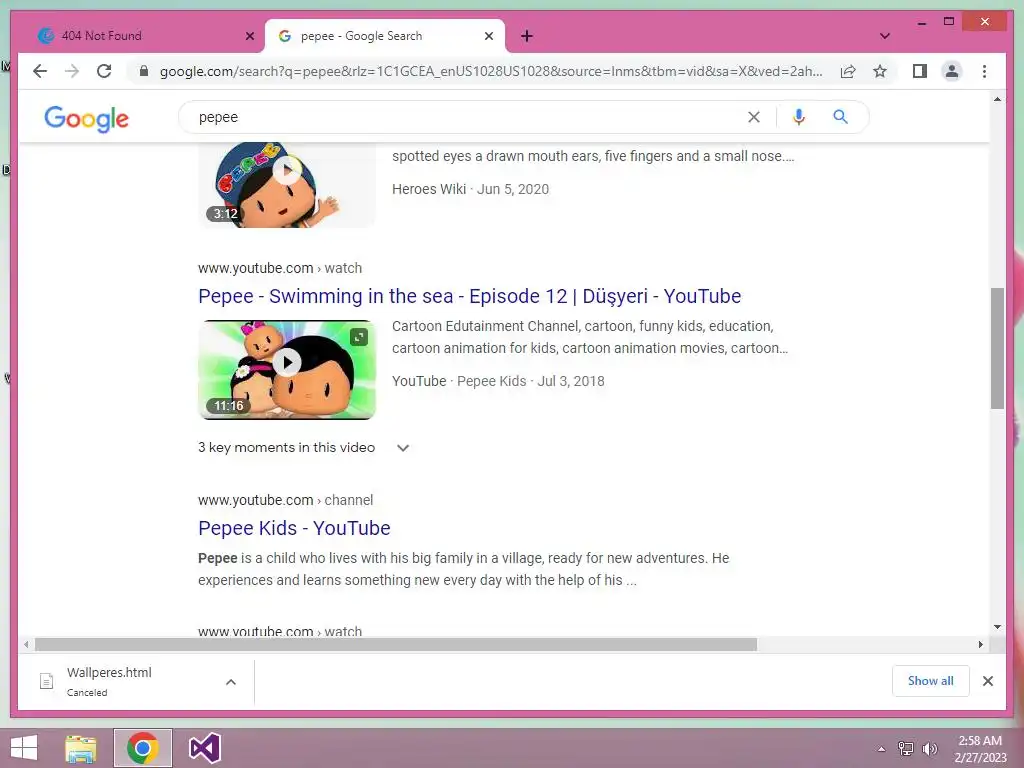Select the pepee - Google Search tab

click(385, 36)
